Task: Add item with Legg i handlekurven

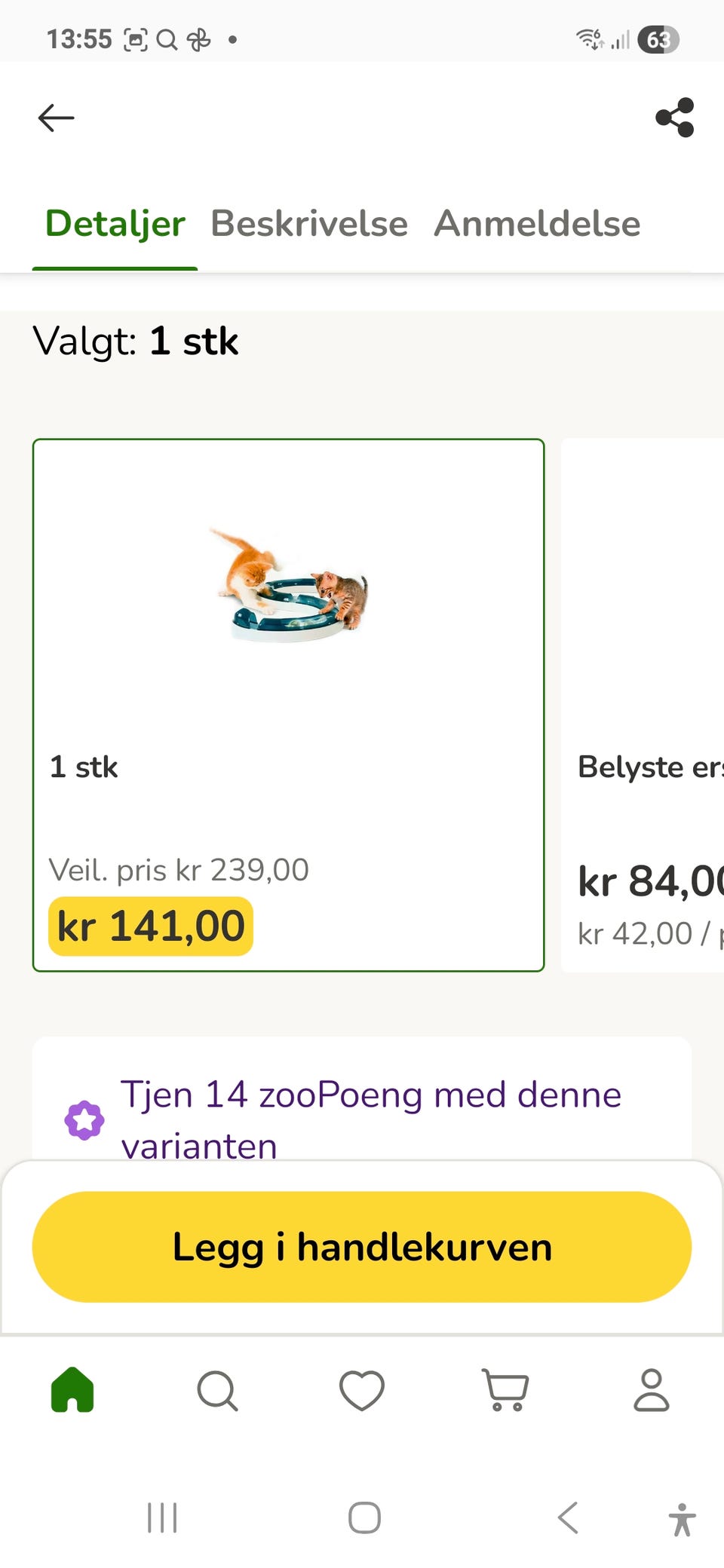Action: [x=362, y=1247]
